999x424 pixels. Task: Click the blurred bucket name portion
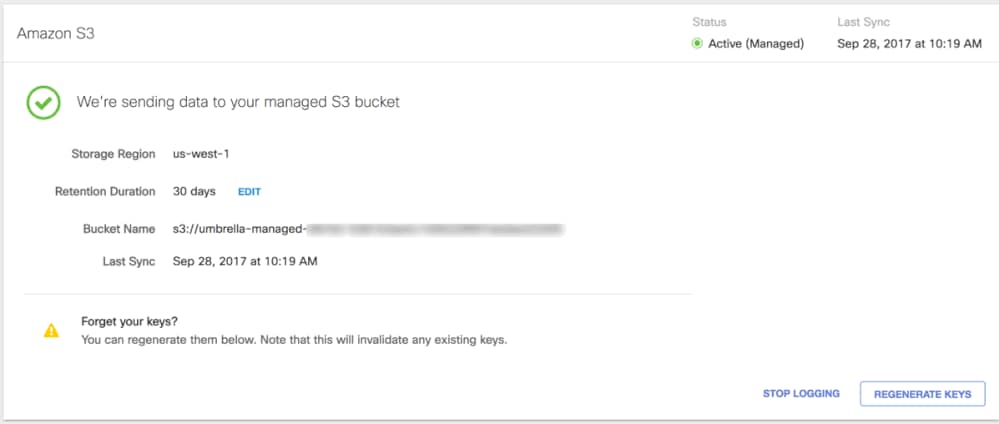pyautogui.click(x=435, y=229)
